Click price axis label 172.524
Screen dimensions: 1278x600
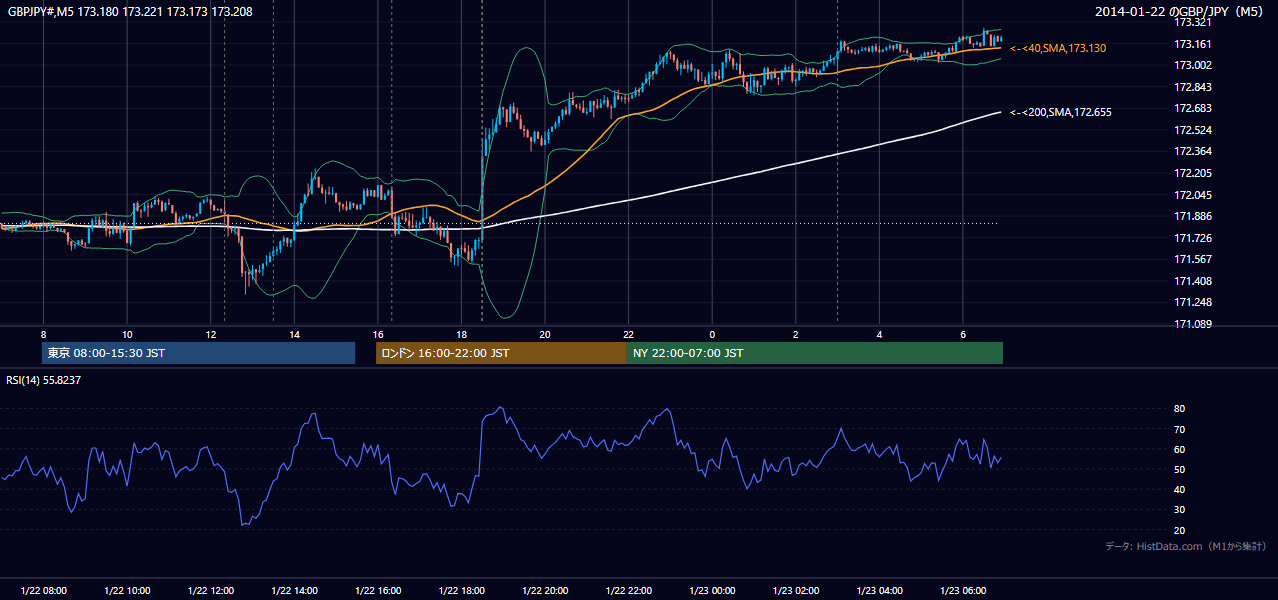(x=1192, y=130)
